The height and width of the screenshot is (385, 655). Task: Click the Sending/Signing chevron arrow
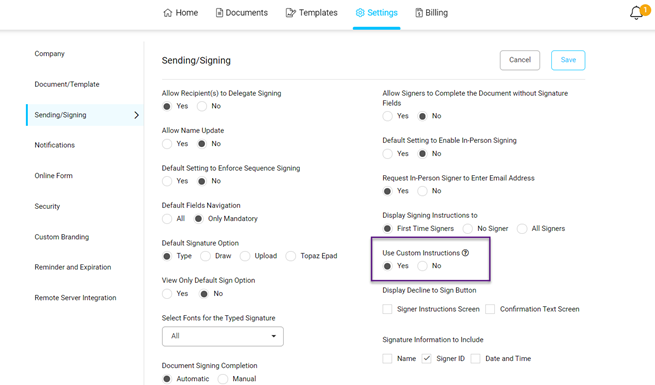(x=136, y=115)
